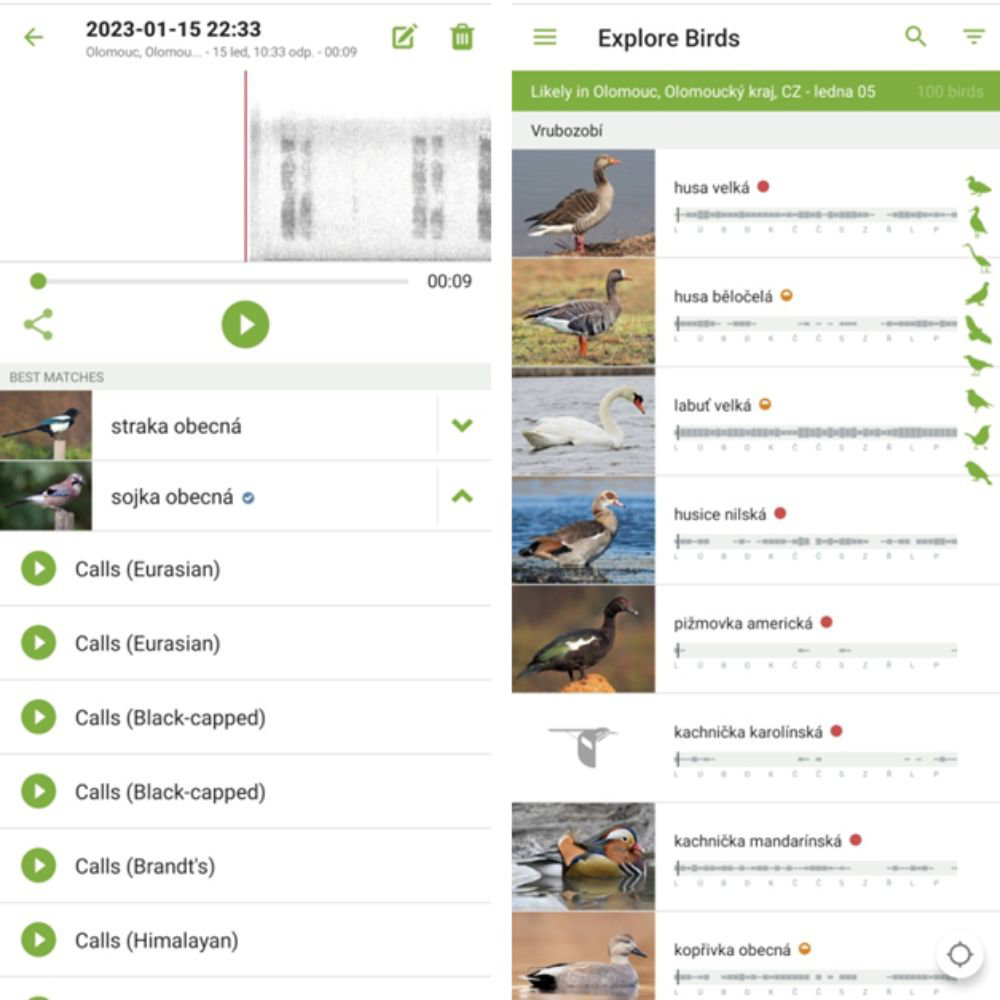Expand the straka obecná match
1000x1000 pixels.
click(x=462, y=425)
